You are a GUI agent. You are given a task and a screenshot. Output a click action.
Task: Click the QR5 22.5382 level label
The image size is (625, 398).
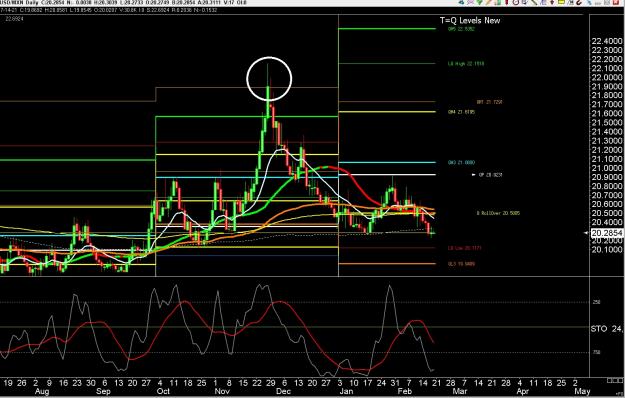click(x=461, y=29)
